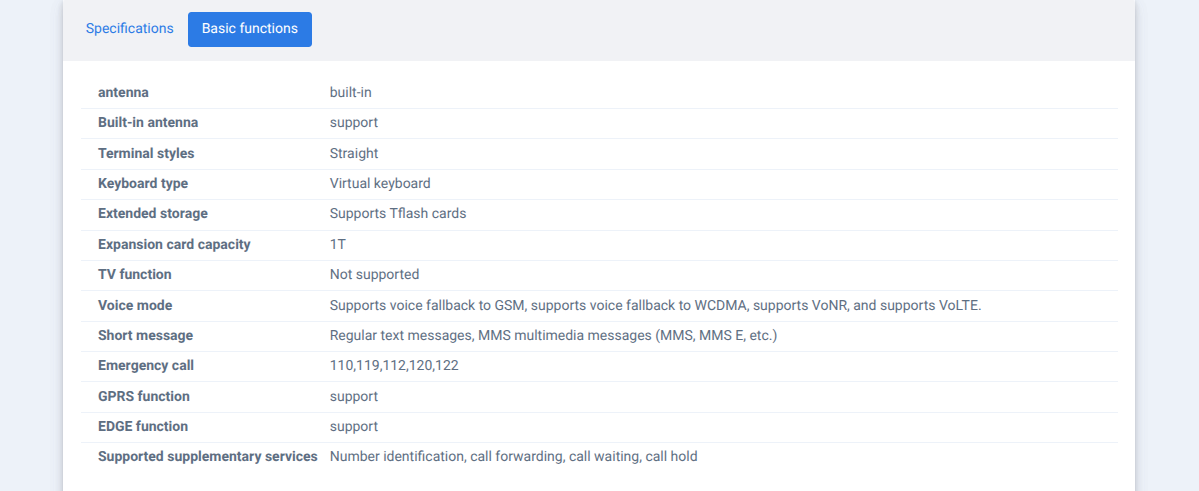Click the 'Built-in antenna' label
This screenshot has height=491, width=1199.
tap(148, 123)
